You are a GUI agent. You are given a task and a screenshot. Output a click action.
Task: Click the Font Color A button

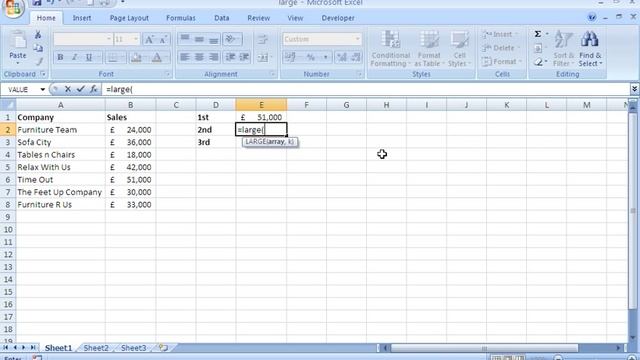(x=157, y=58)
